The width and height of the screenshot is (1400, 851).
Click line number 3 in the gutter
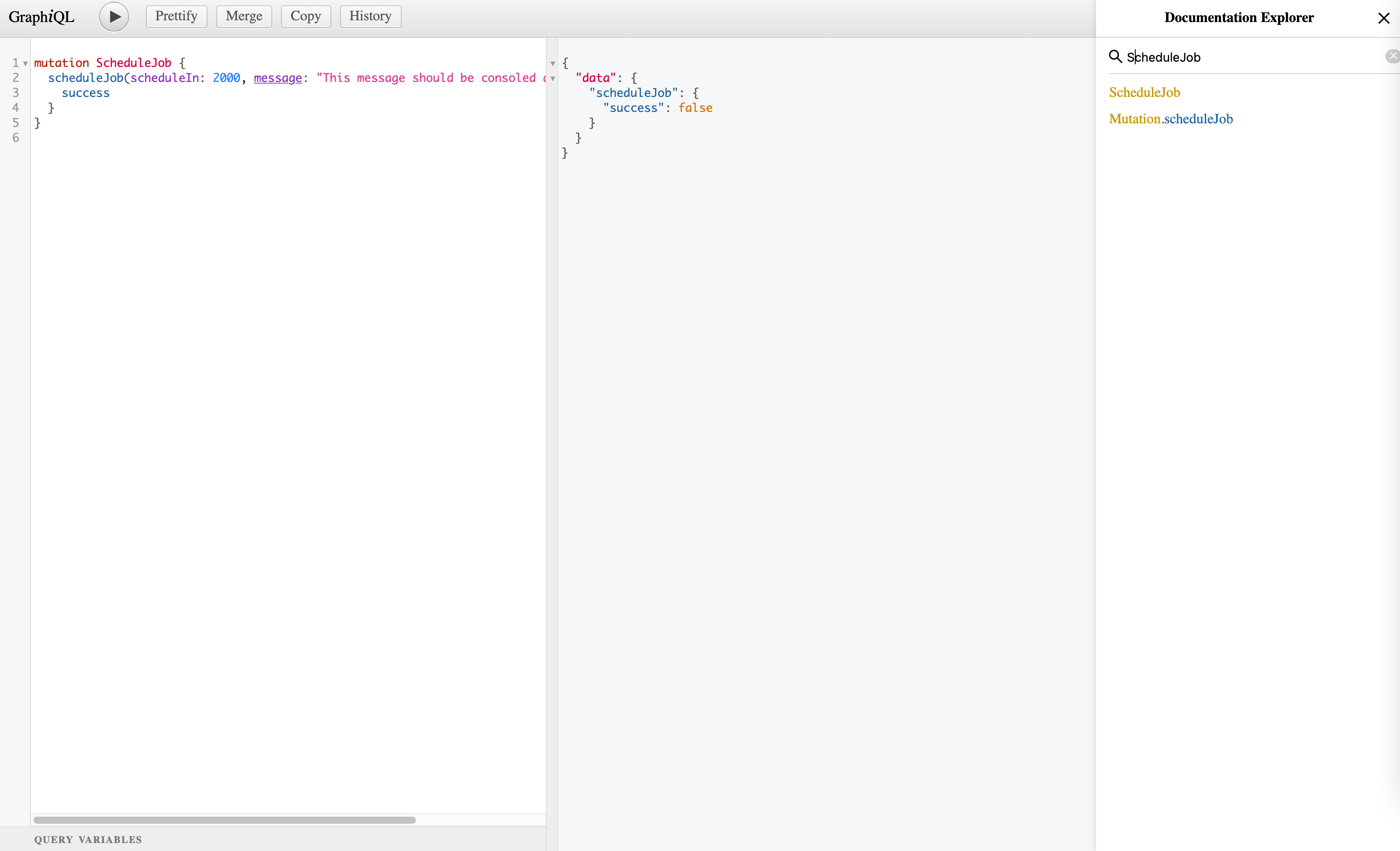tap(15, 92)
